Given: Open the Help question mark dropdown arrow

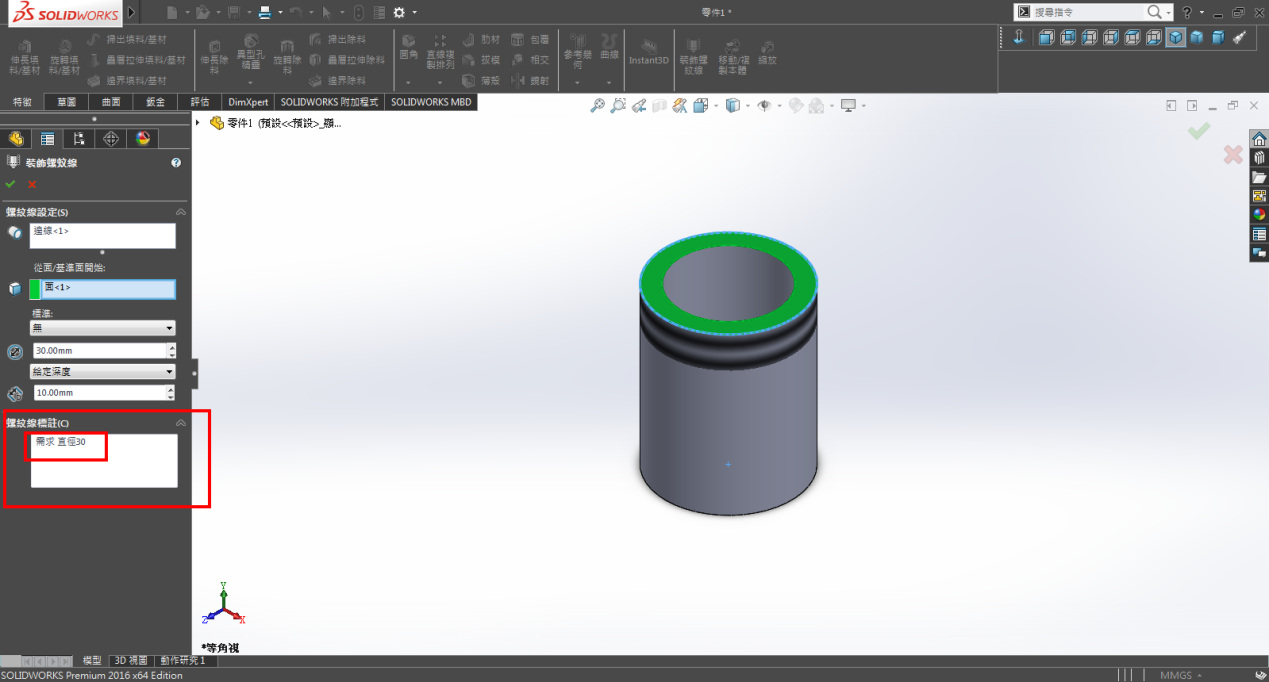Looking at the screenshot, I should tap(1203, 12).
